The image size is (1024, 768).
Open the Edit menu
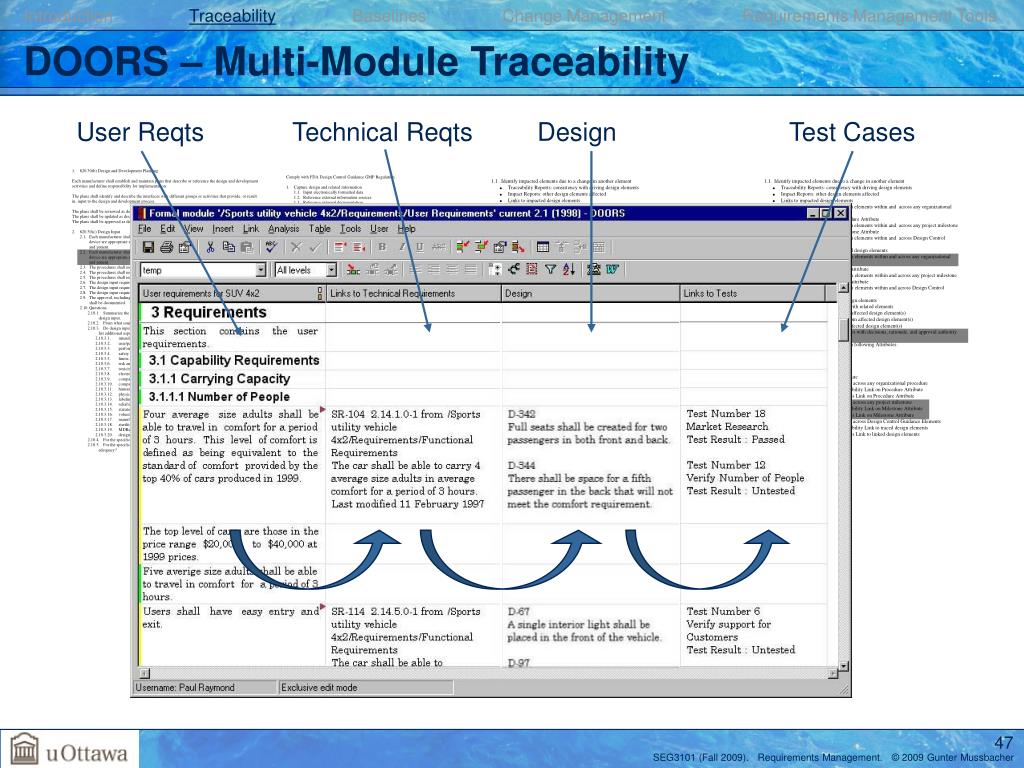(167, 229)
